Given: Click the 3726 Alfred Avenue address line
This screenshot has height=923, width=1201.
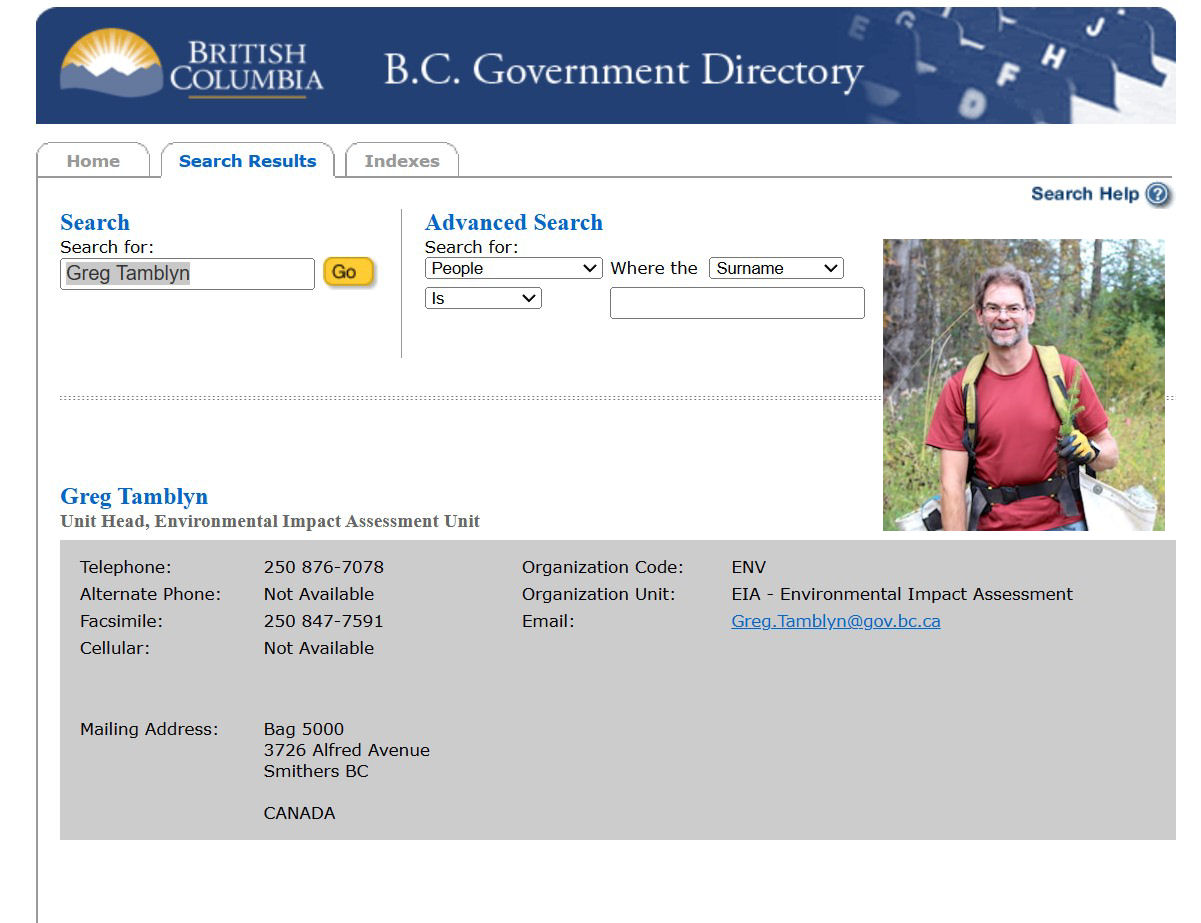Looking at the screenshot, I should pos(346,750).
